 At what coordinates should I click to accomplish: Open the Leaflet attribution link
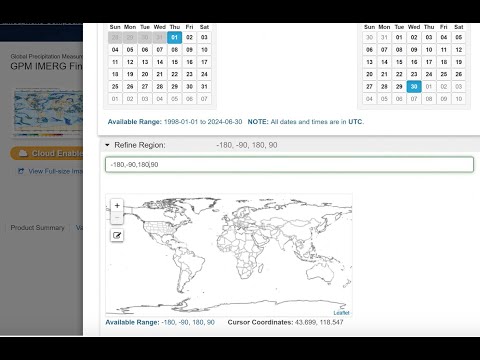point(341,313)
